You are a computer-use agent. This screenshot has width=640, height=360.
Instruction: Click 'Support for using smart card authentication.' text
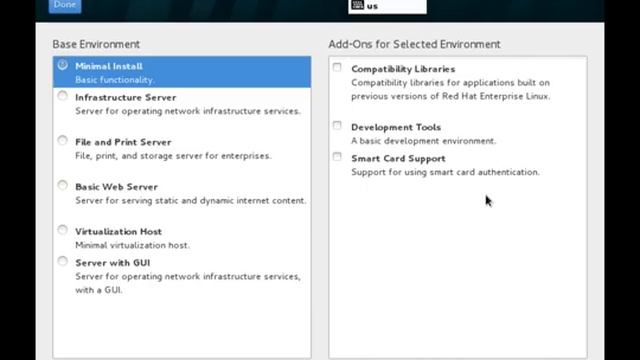click(x=445, y=172)
